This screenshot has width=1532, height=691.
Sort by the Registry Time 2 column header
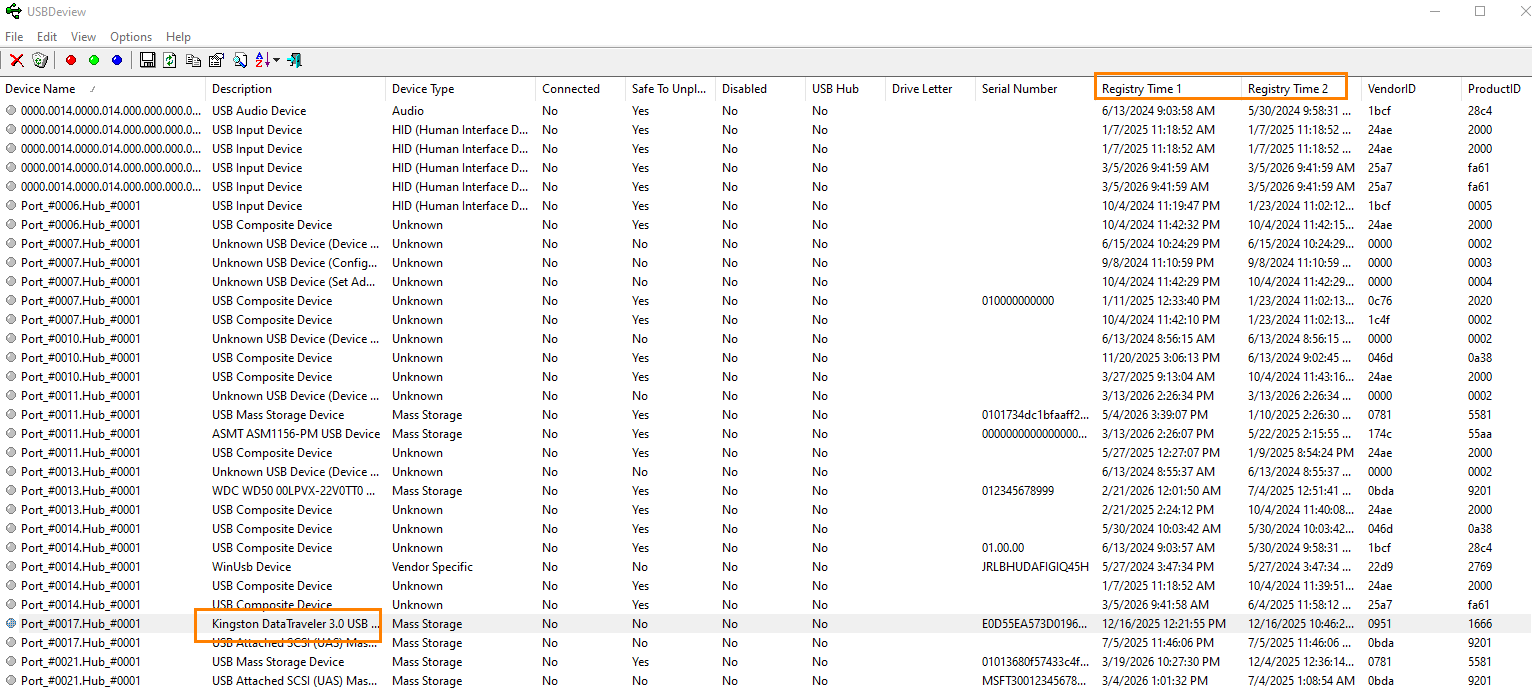tap(1302, 89)
